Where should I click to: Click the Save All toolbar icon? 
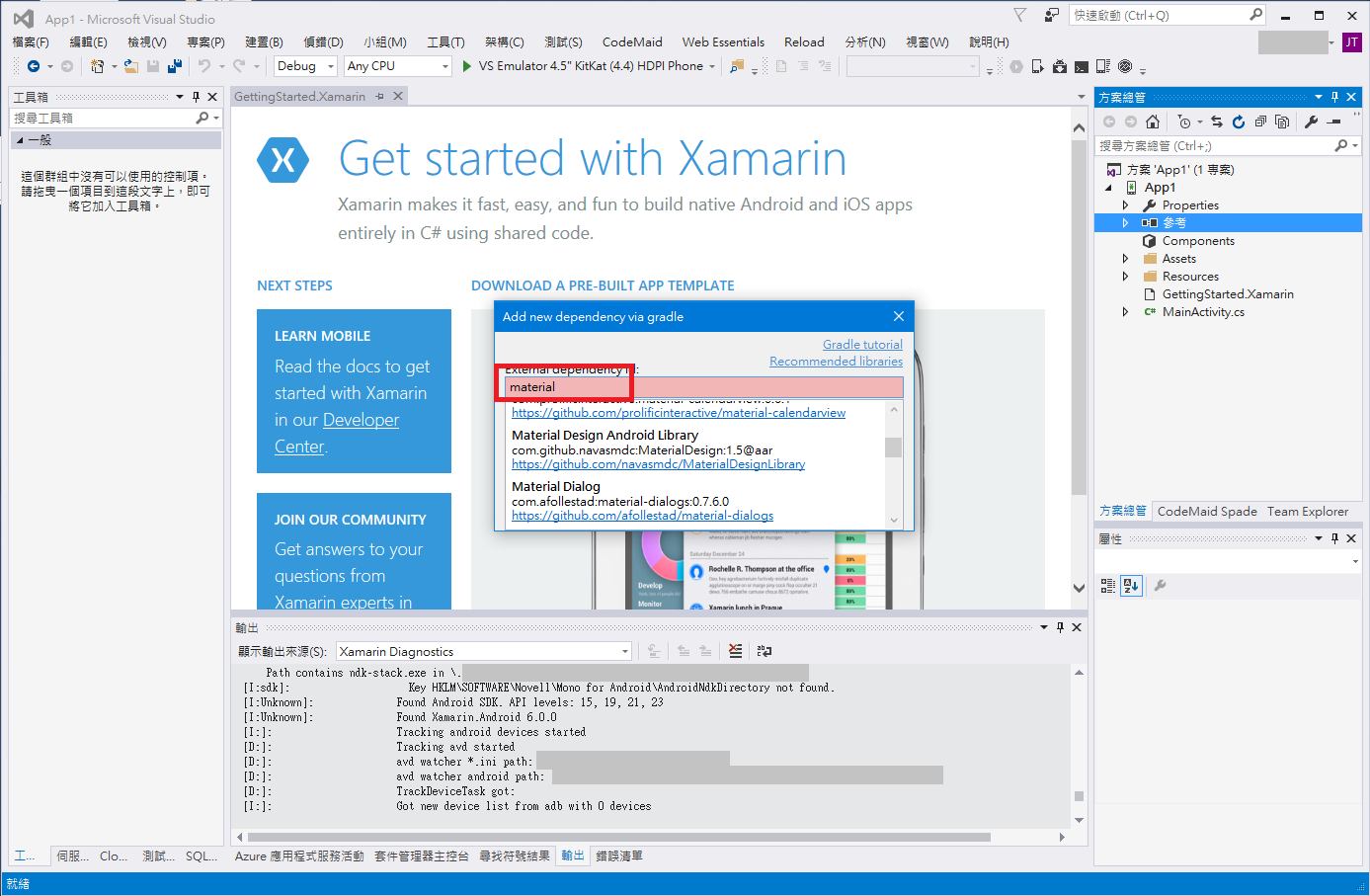click(175, 66)
